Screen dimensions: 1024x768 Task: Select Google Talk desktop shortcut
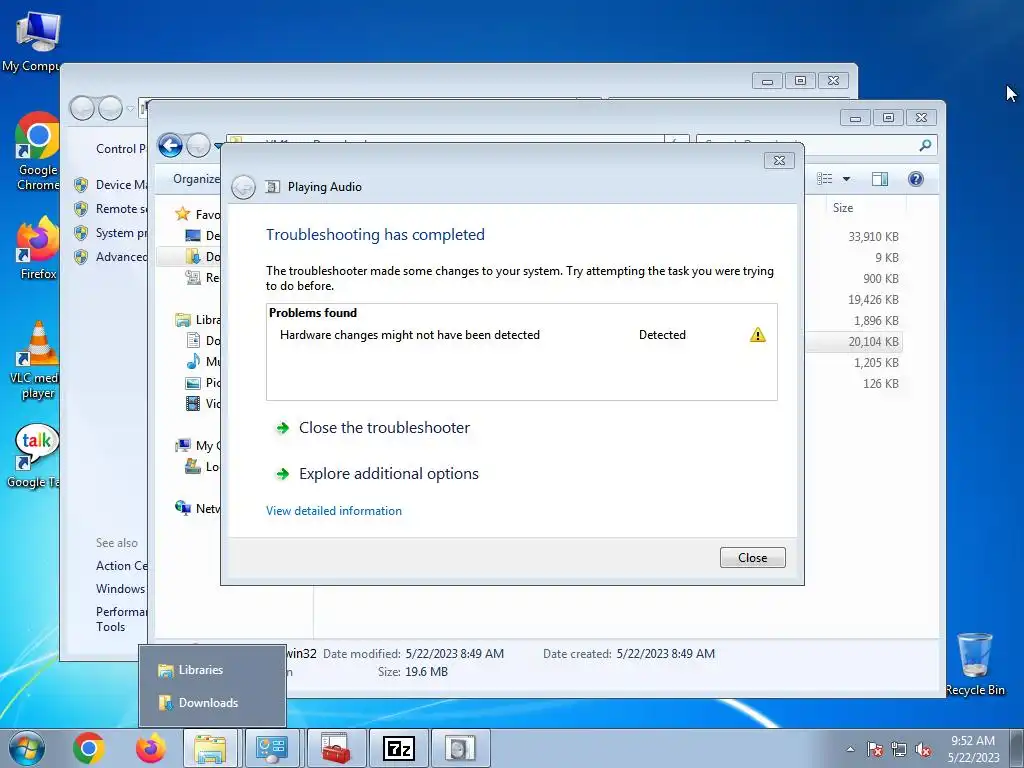pyautogui.click(x=35, y=456)
